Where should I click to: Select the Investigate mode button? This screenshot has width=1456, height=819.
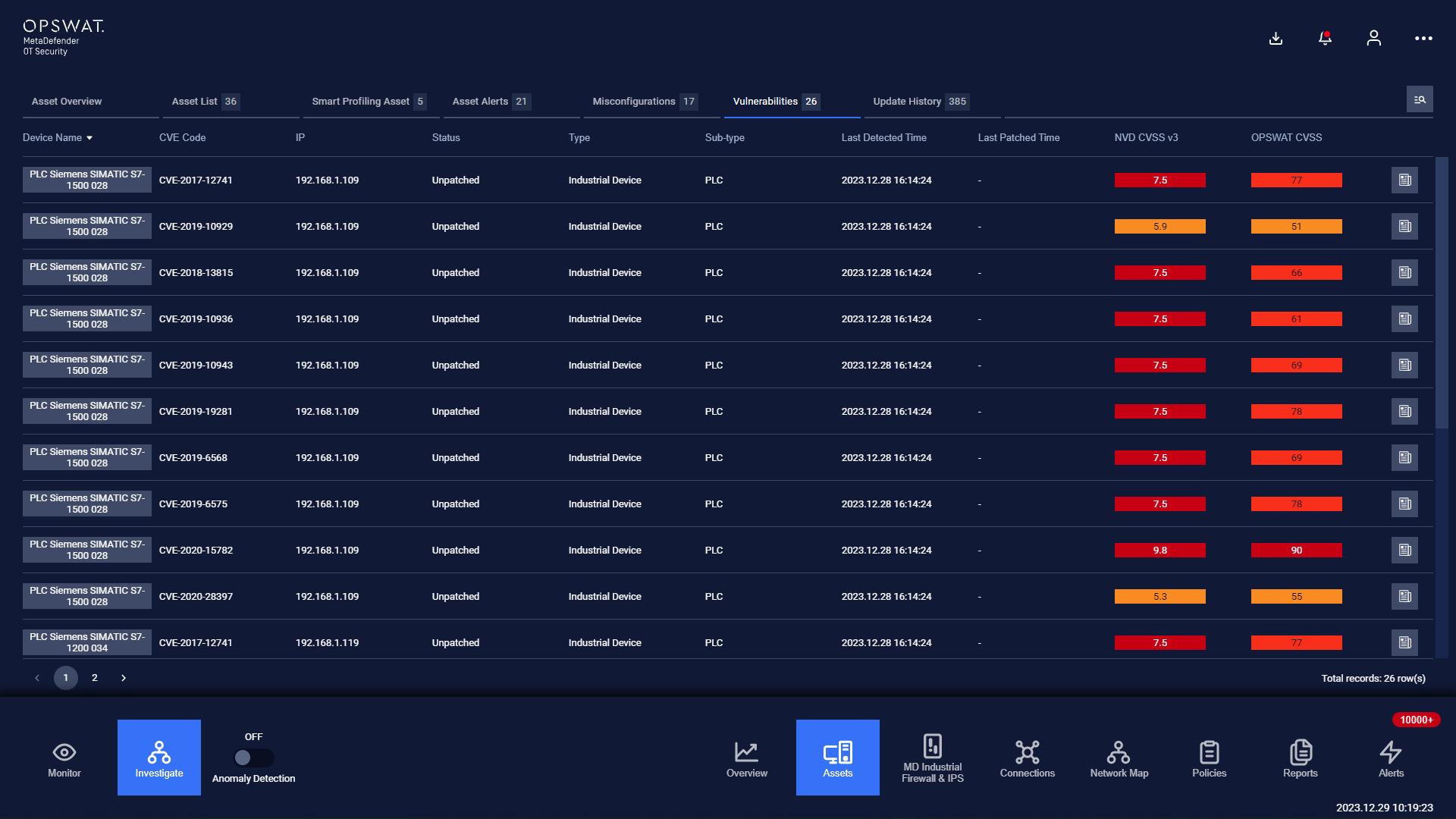[x=159, y=758]
